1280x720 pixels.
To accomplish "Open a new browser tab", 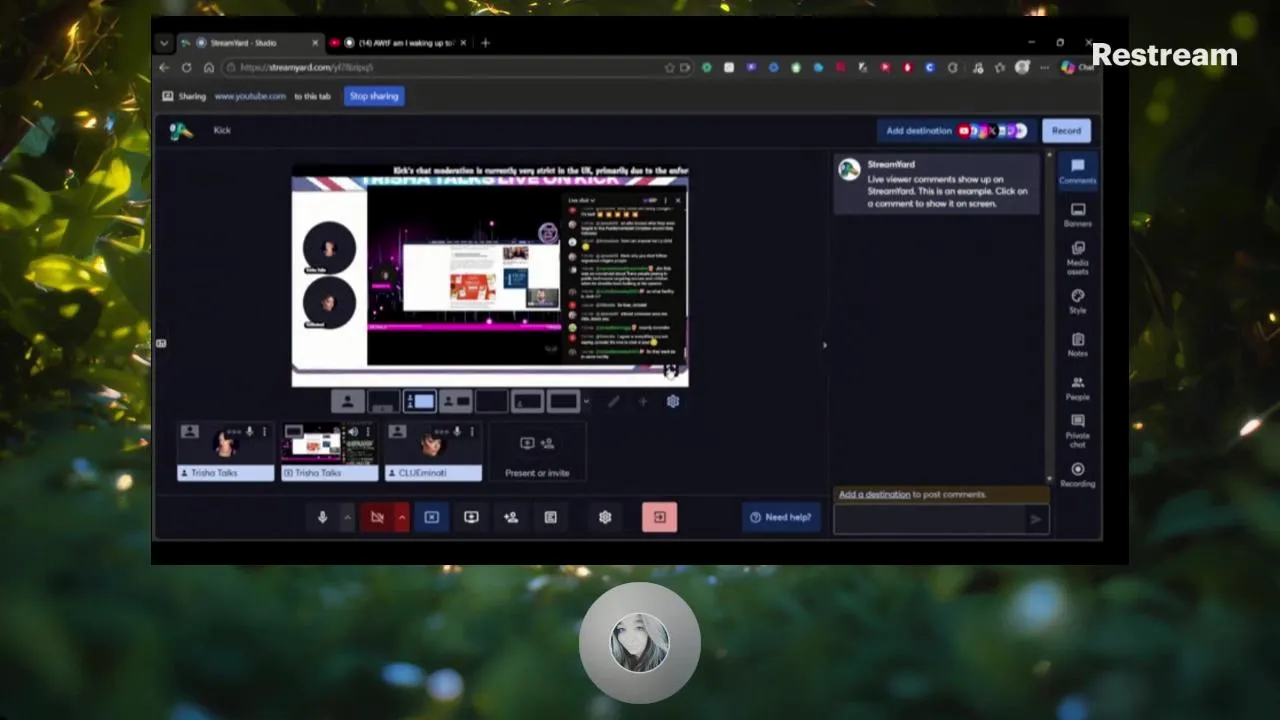I will point(485,43).
